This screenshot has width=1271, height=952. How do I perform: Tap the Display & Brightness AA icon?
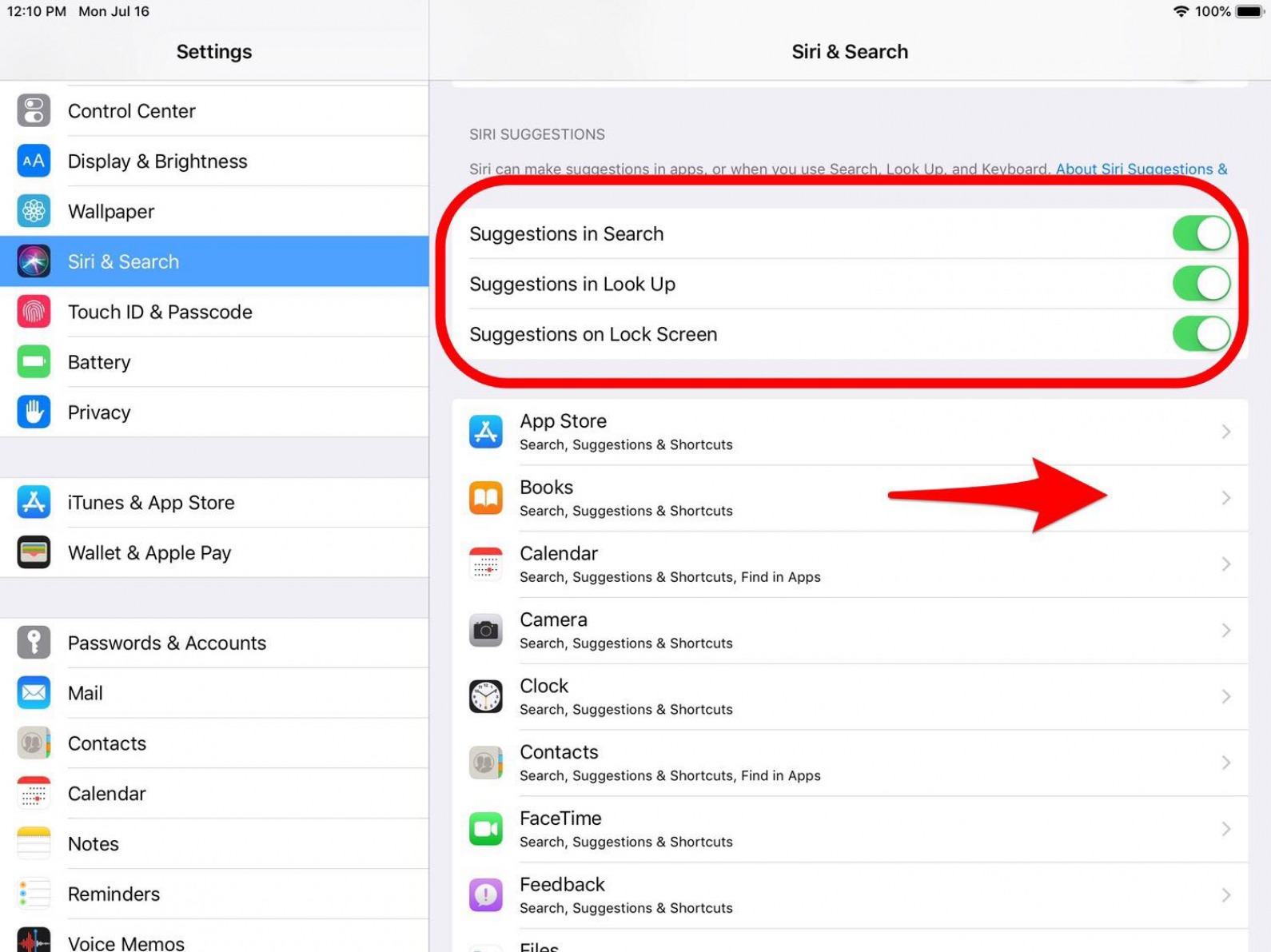[x=34, y=161]
